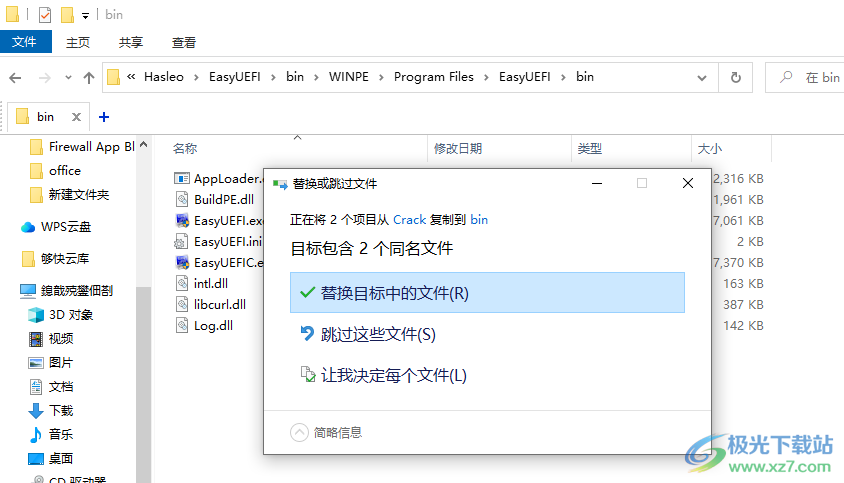Expand hidden breadcrumb path chevrons
Viewport: 844px width, 483px height.
click(x=131, y=77)
